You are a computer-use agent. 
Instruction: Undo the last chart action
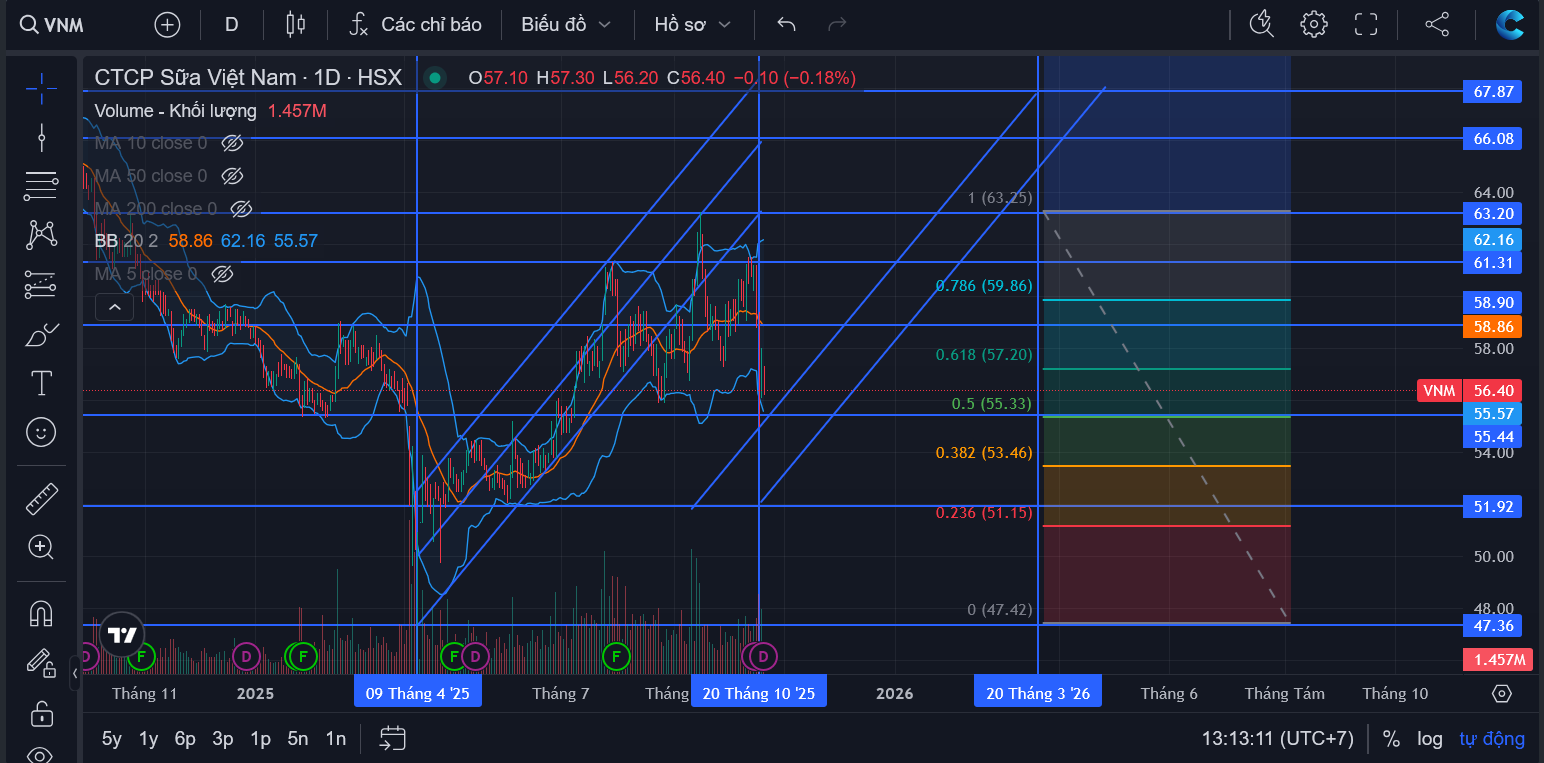(786, 25)
